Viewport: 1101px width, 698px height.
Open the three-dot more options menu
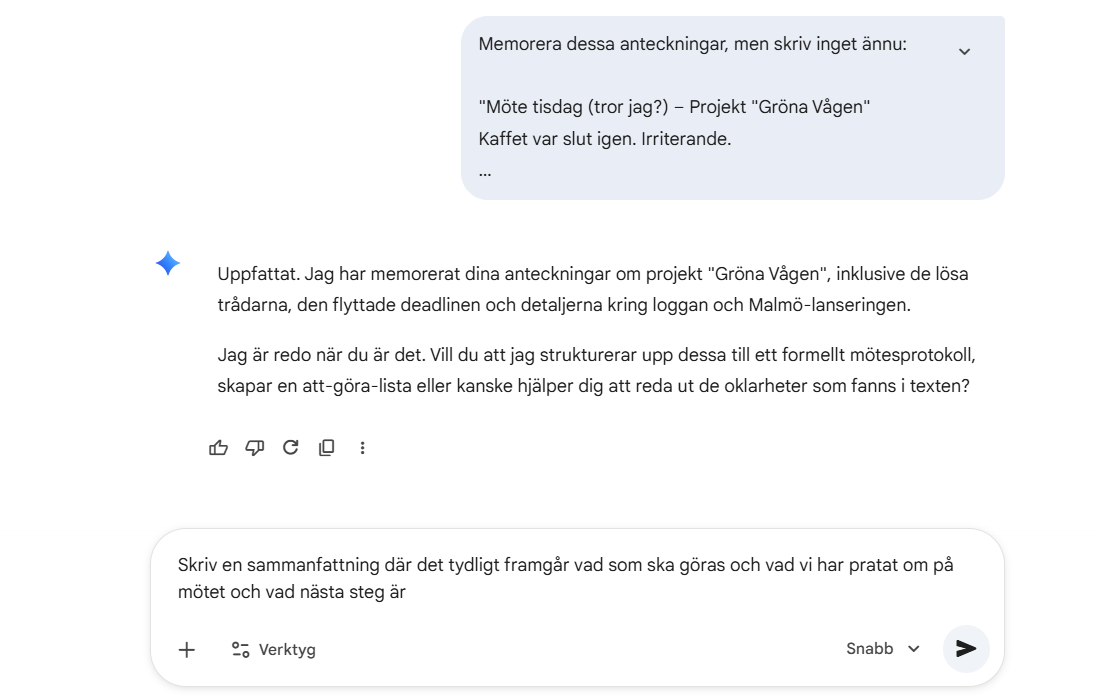[363, 448]
